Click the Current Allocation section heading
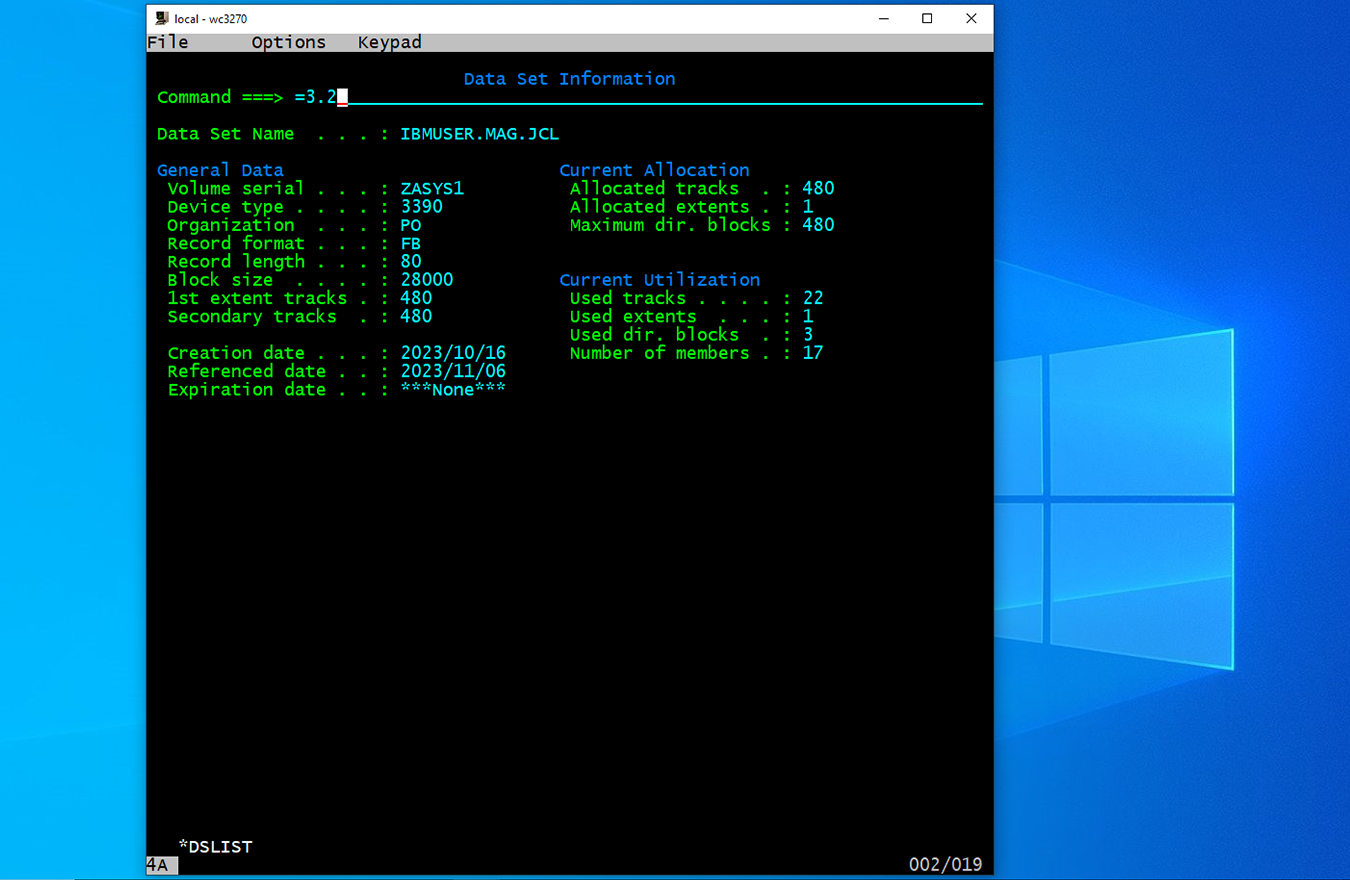The height and width of the screenshot is (880, 1350). (654, 170)
